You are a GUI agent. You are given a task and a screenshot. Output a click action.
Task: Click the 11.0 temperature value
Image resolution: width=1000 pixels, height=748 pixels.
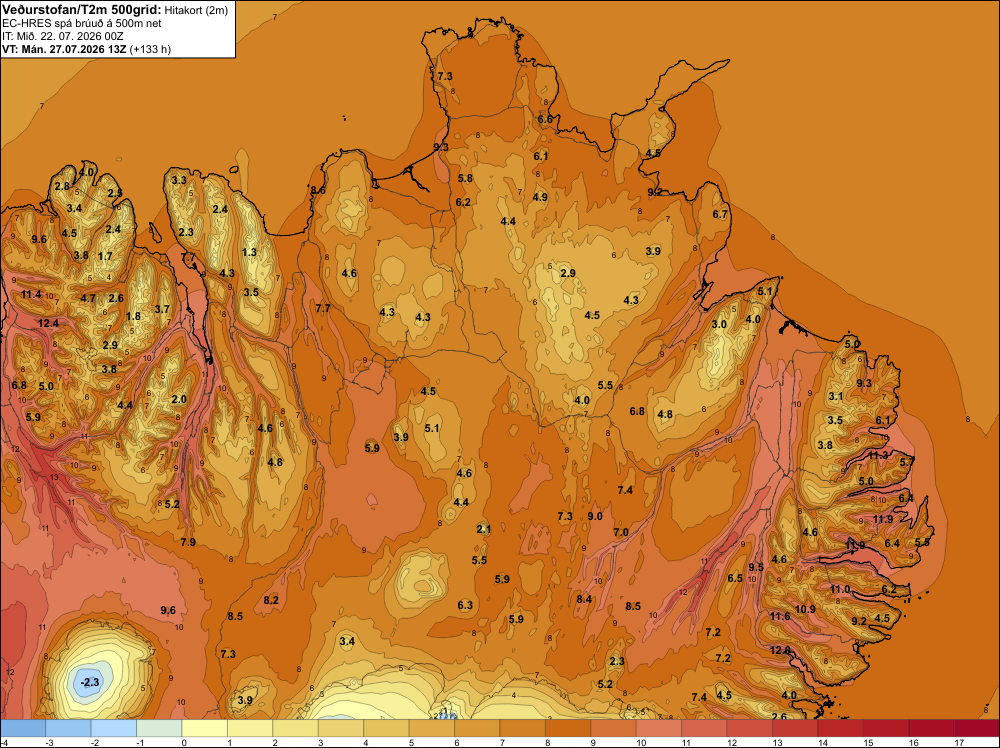[x=841, y=589]
